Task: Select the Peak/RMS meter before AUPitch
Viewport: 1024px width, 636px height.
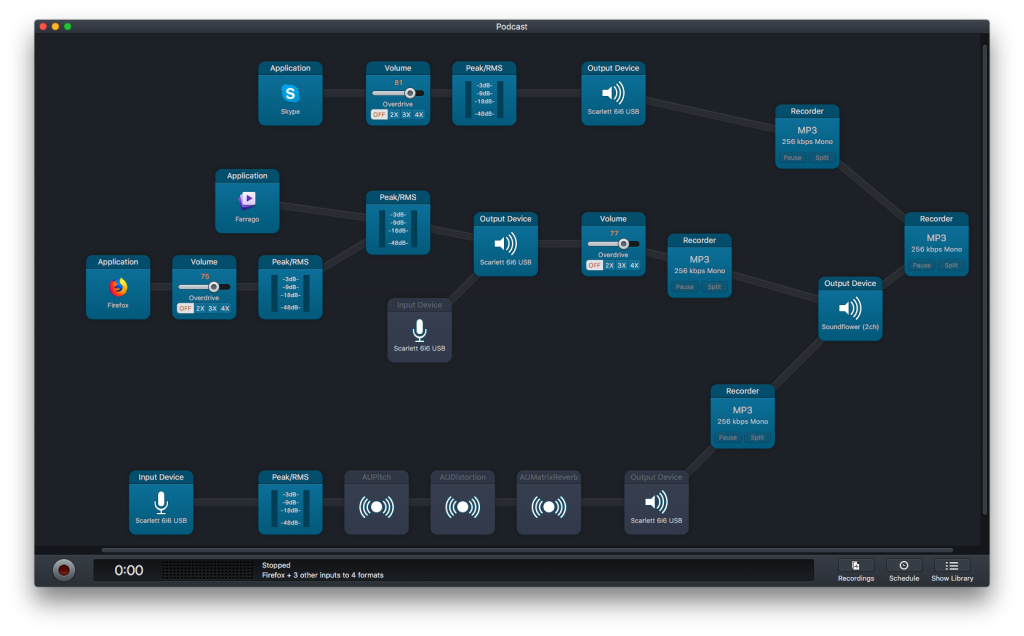Action: coord(290,503)
